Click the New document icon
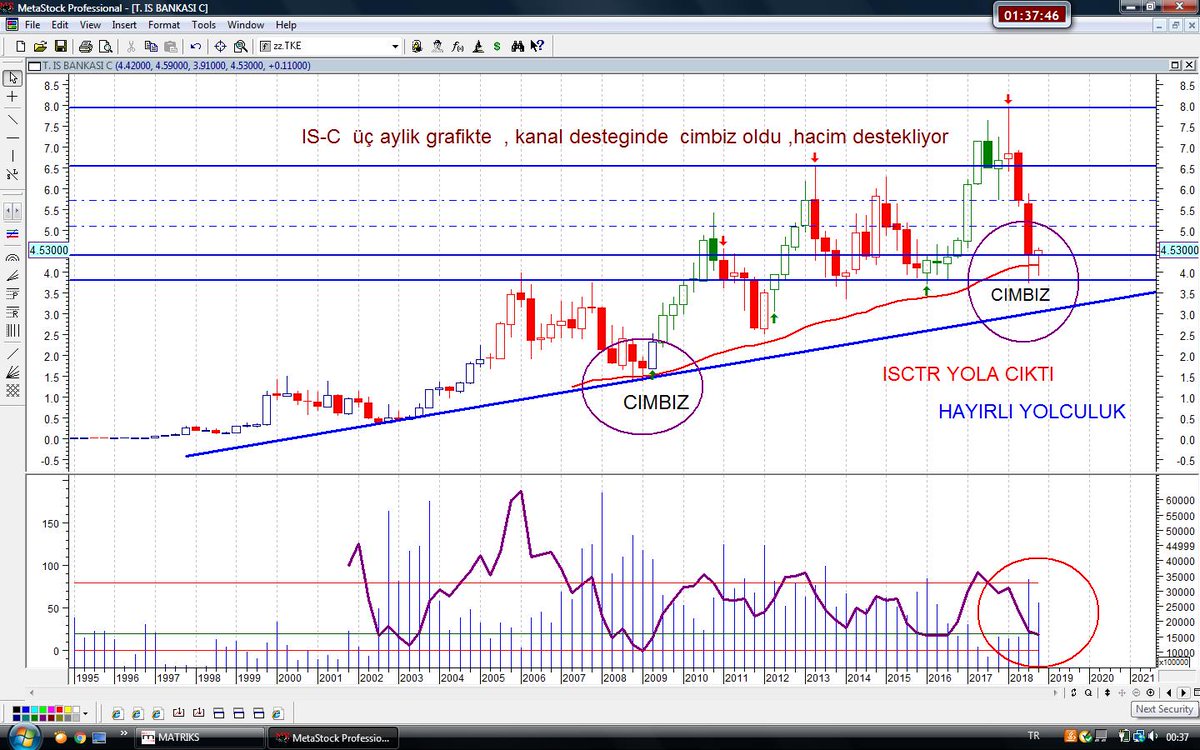 tap(20, 46)
